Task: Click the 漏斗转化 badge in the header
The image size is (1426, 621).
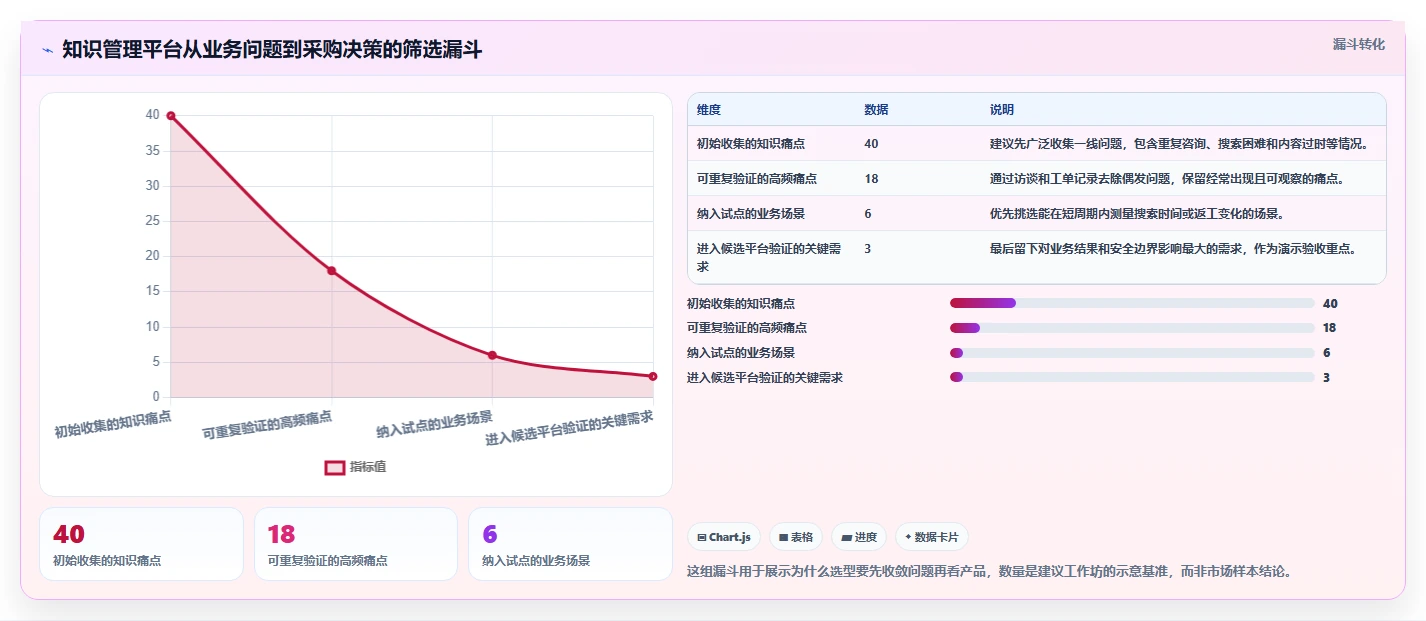Action: [1359, 44]
